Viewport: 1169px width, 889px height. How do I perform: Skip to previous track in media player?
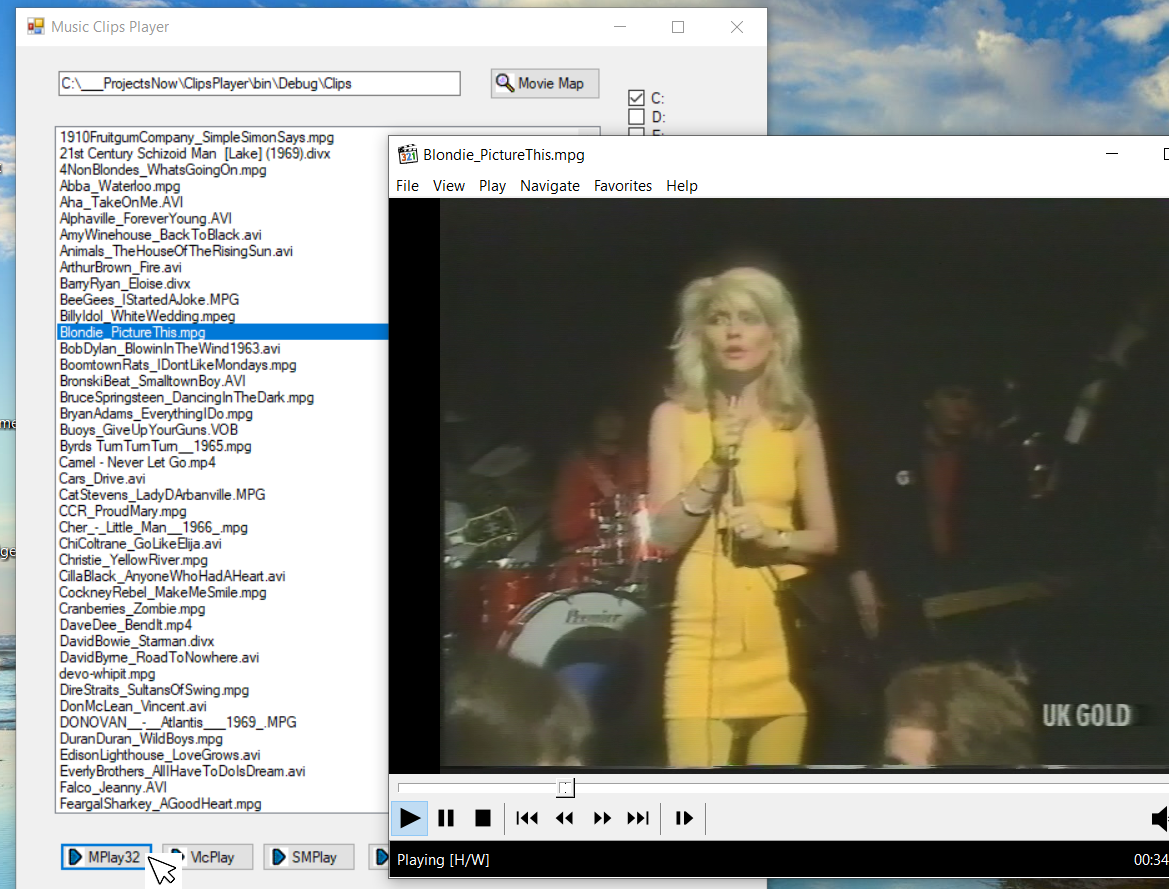(x=527, y=818)
